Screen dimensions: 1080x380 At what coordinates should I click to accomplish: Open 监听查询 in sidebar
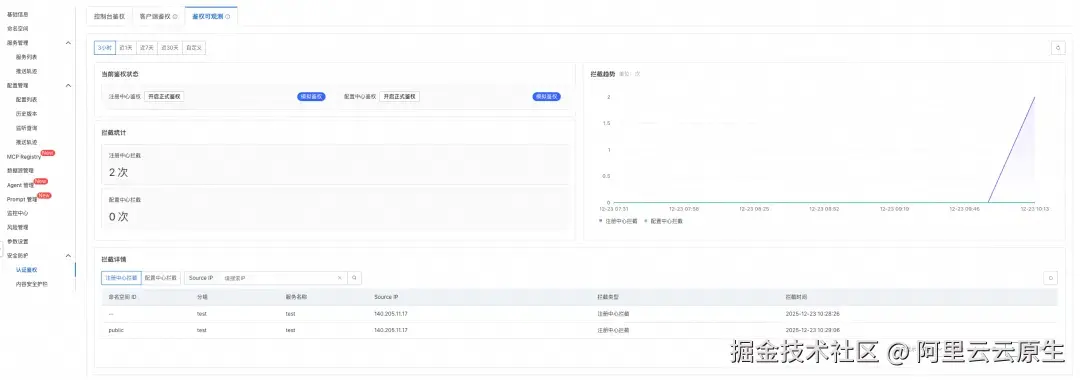(x=26, y=128)
